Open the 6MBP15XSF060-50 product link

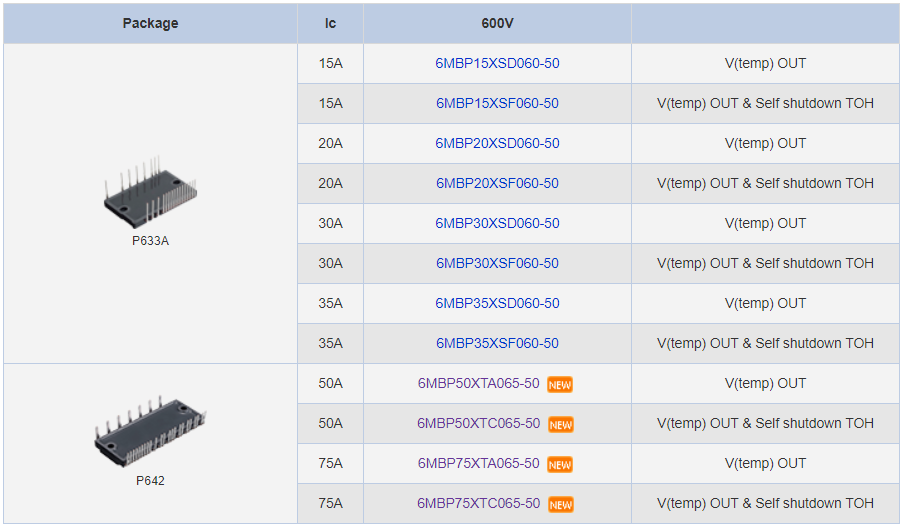[x=497, y=103]
